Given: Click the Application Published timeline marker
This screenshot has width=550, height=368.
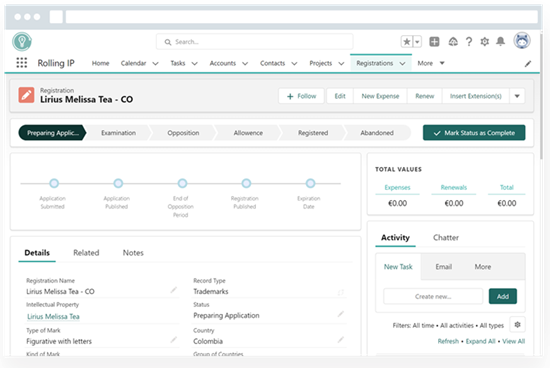Looking at the screenshot, I should [x=118, y=183].
